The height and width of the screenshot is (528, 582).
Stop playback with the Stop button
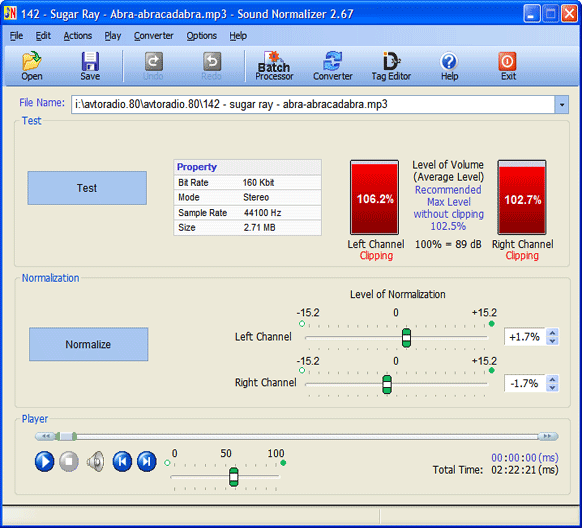click(x=69, y=462)
